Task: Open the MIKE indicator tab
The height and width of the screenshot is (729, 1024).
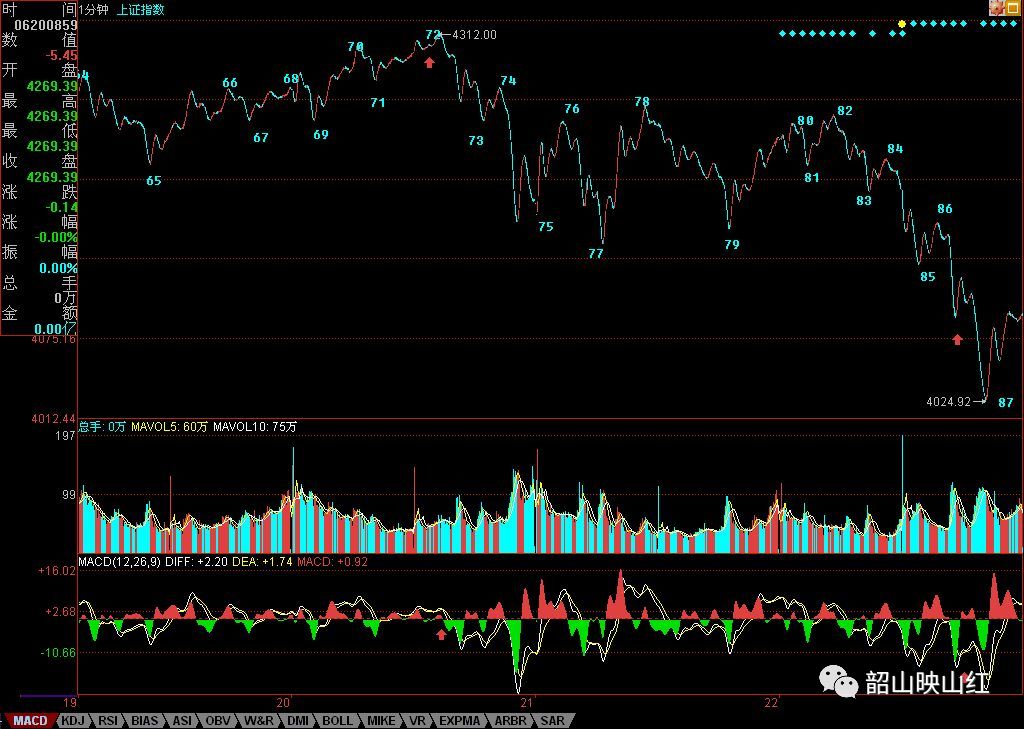Action: tap(381, 721)
